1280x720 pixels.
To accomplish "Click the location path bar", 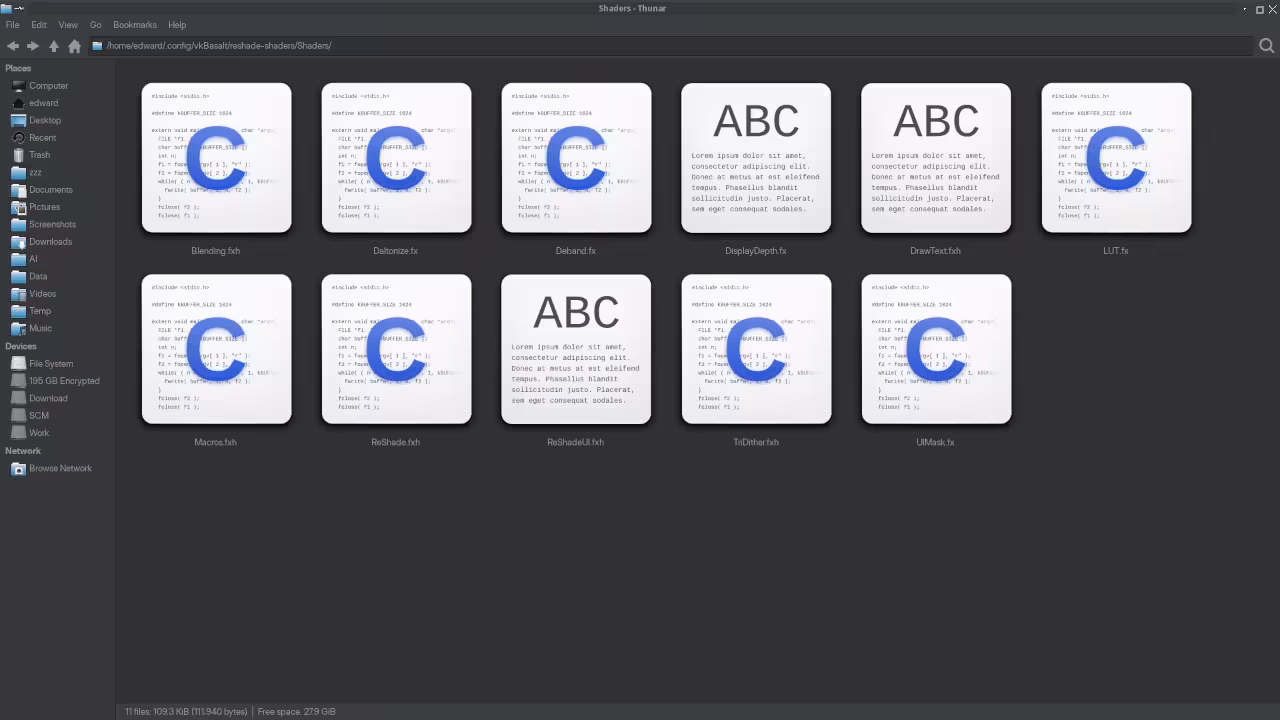I will pyautogui.click(x=670, y=46).
